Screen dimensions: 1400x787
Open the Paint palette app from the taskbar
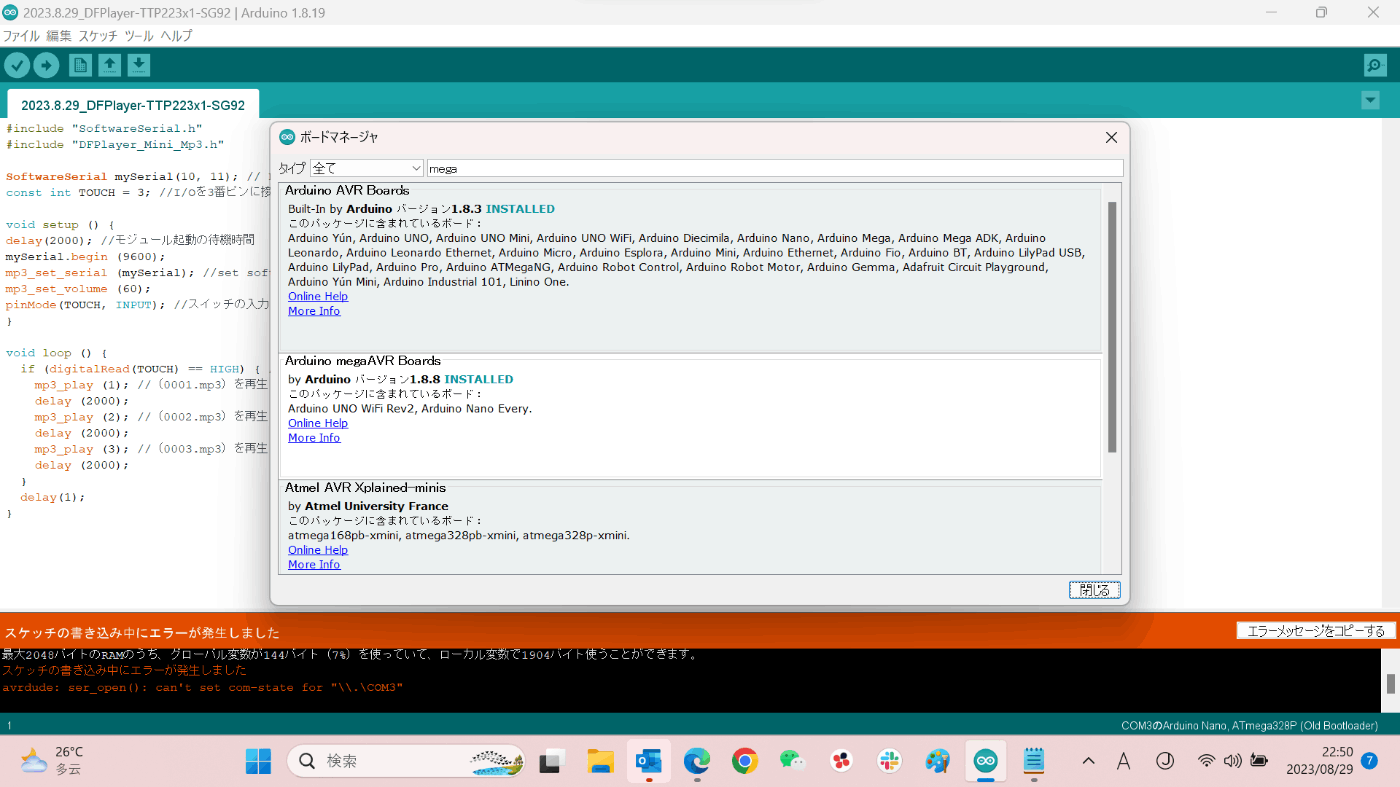click(937, 761)
